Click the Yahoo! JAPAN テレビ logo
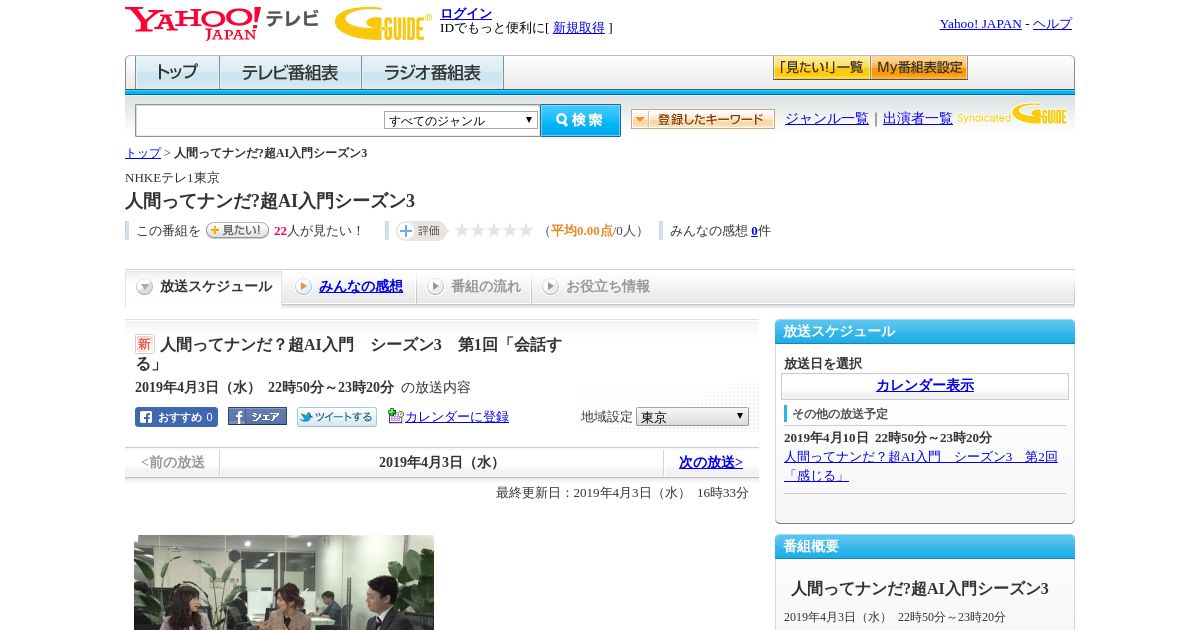Screen dimensions: 1200x630 click(222, 23)
